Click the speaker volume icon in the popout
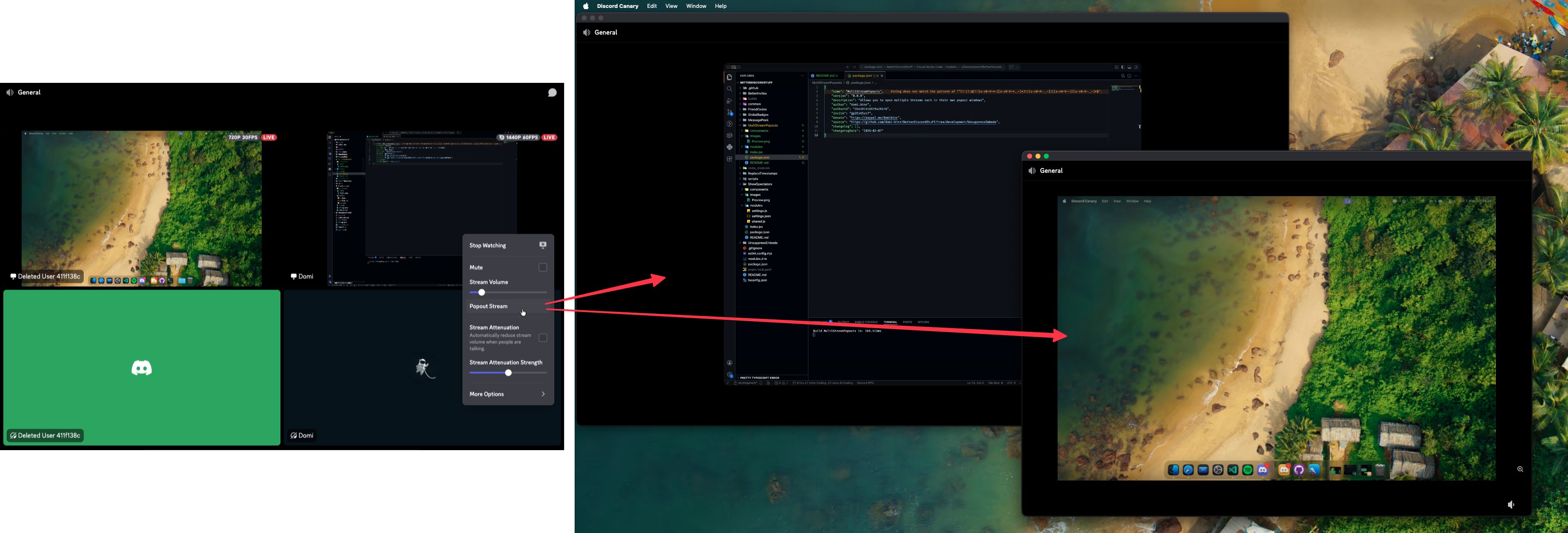 tap(1511, 504)
